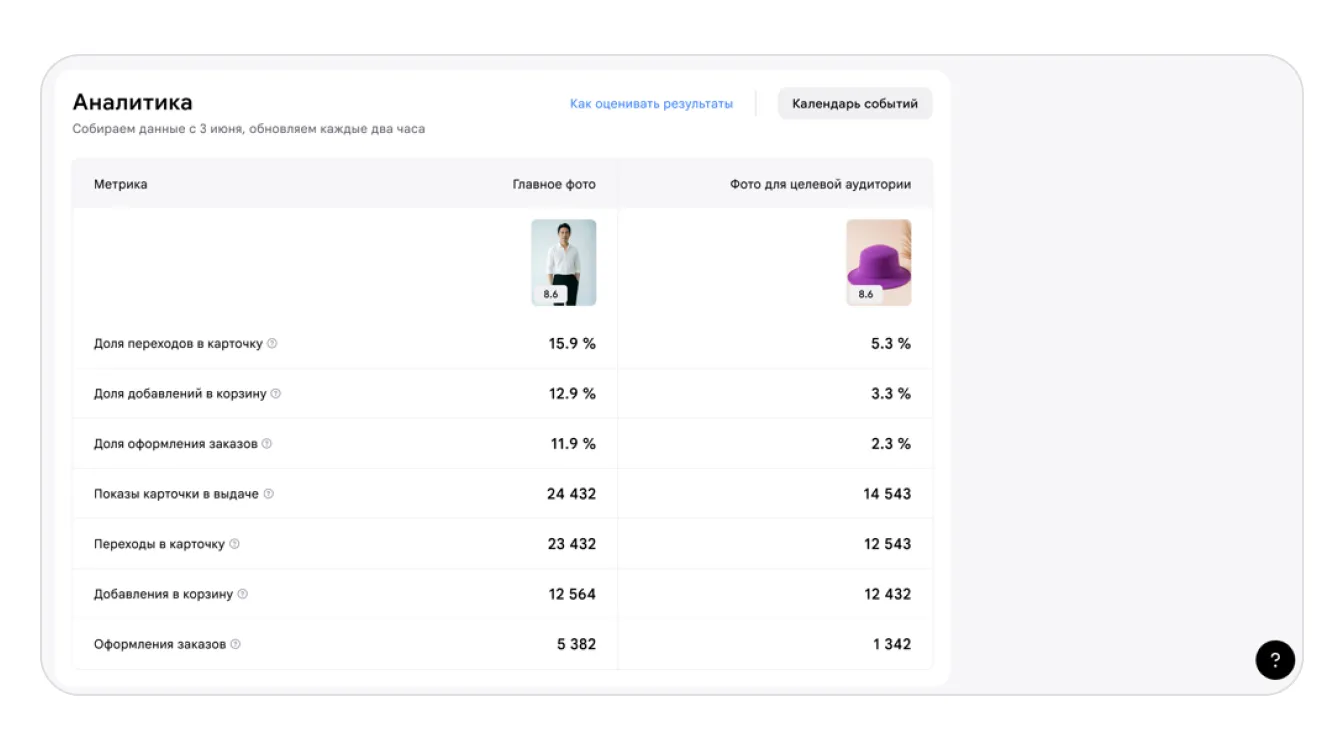Select the 11.9 % value

(573, 443)
